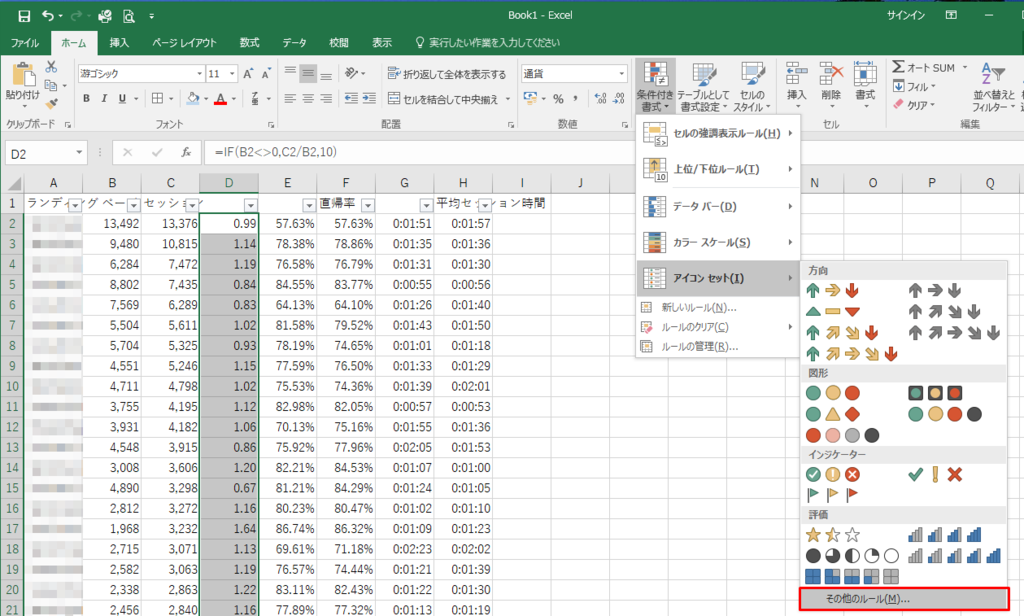Open データ バー submenu

point(718,206)
